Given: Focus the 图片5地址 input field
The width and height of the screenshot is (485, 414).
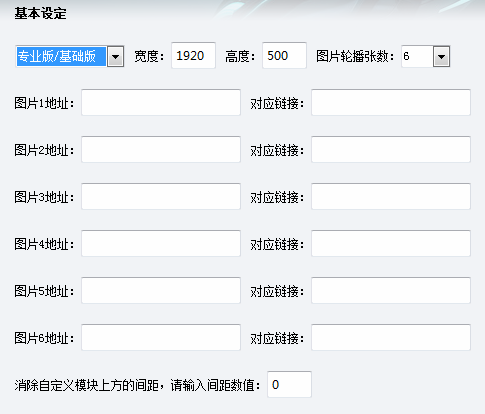Looking at the screenshot, I should [x=161, y=290].
